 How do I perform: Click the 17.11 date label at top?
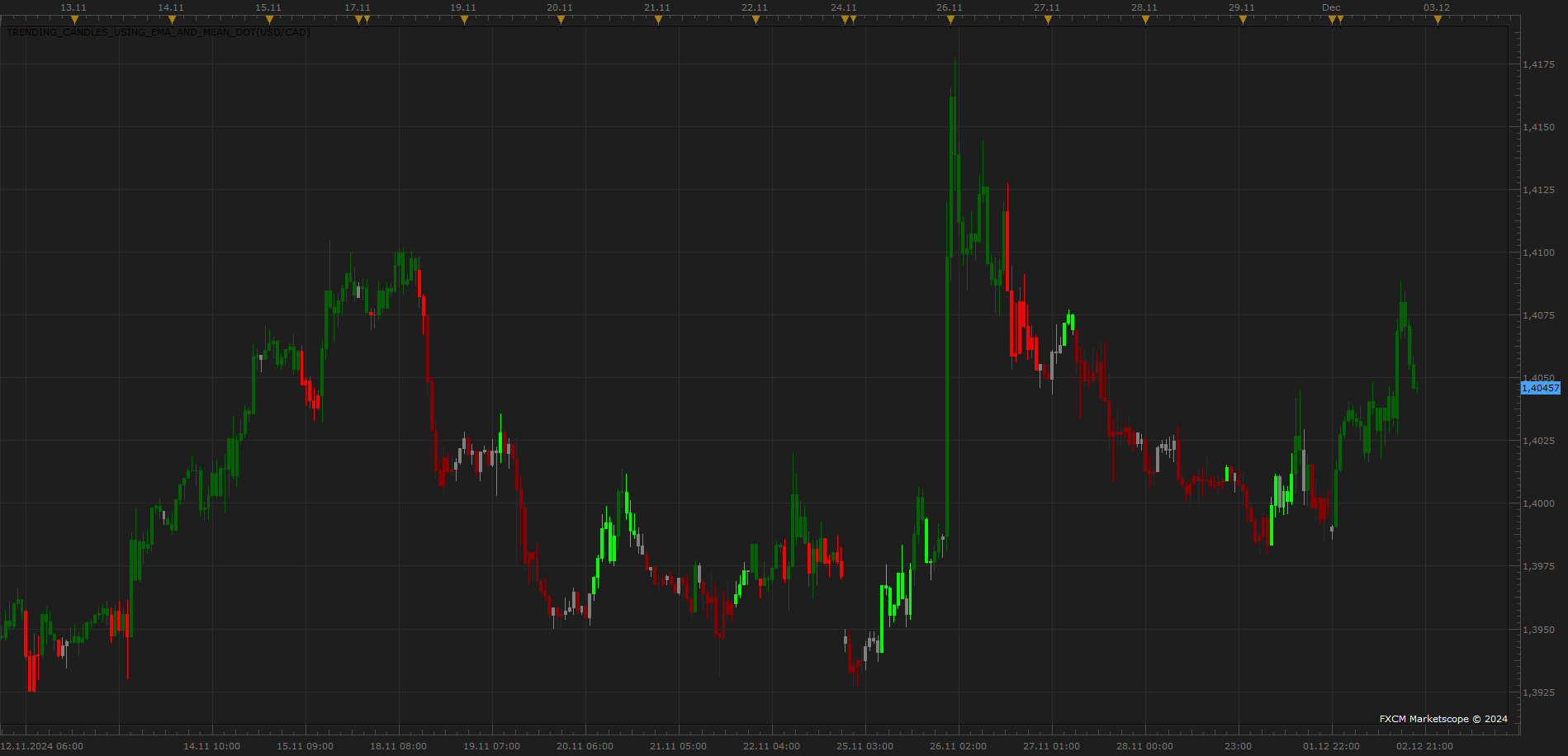[358, 7]
